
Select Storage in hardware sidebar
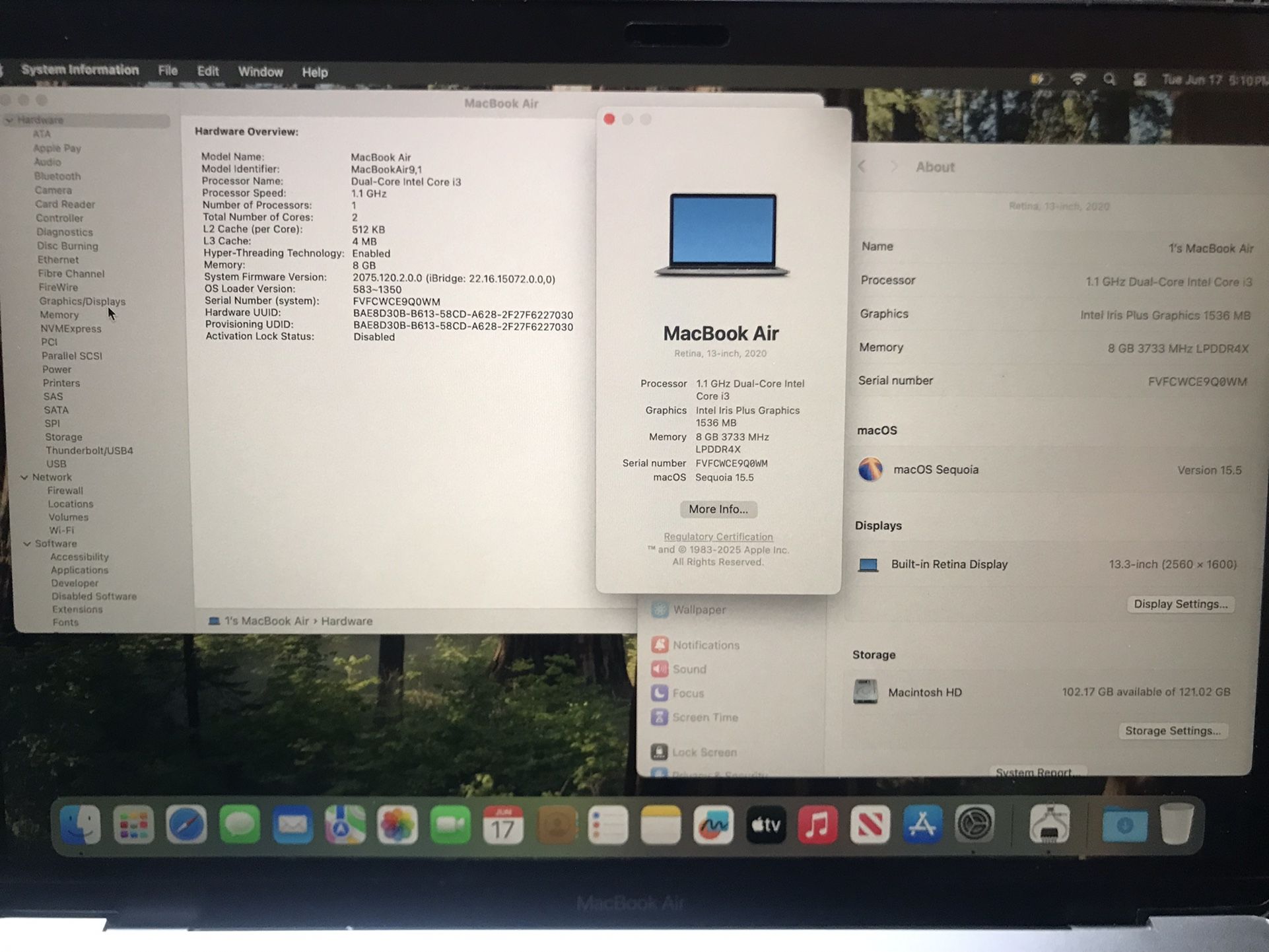click(63, 437)
